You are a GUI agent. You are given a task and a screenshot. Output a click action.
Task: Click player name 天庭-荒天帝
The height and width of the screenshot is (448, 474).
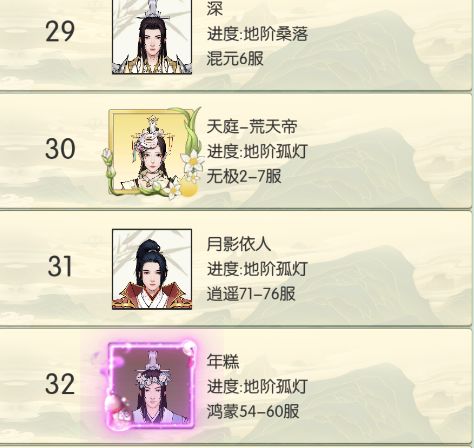pyautogui.click(x=252, y=127)
